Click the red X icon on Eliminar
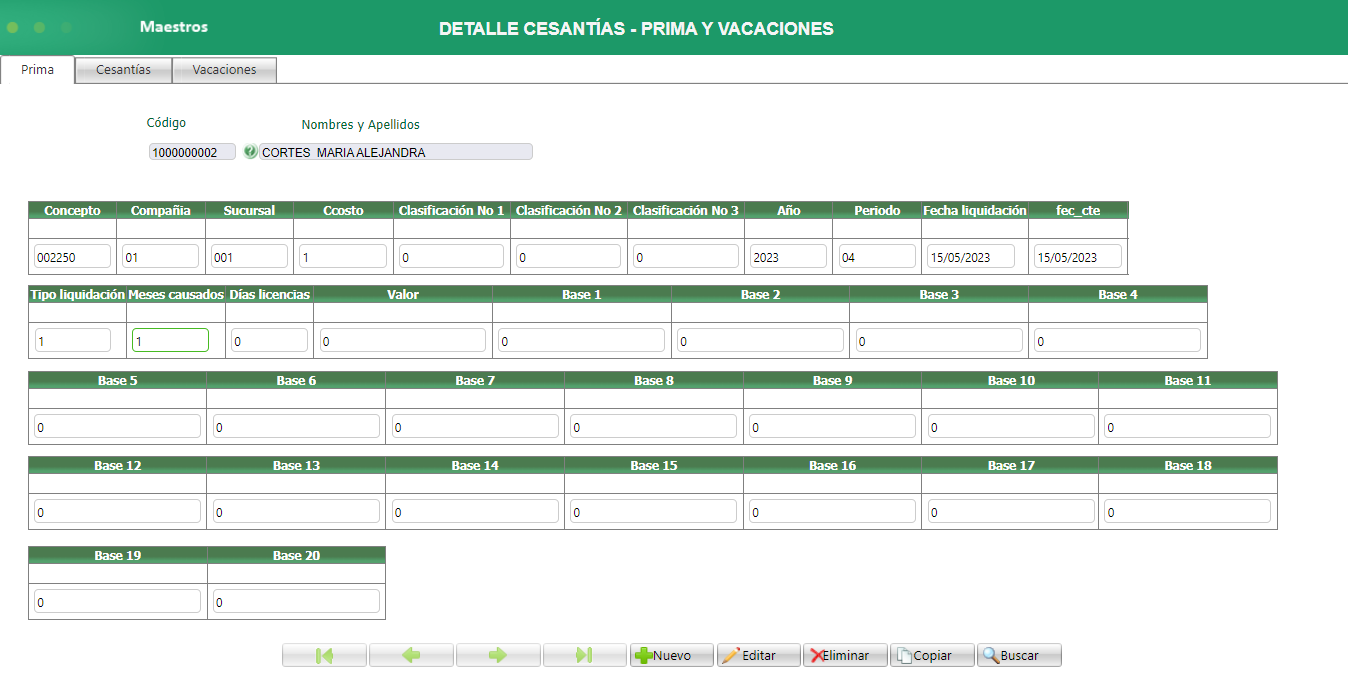Viewport: 1348px width, 691px height. 817,655
